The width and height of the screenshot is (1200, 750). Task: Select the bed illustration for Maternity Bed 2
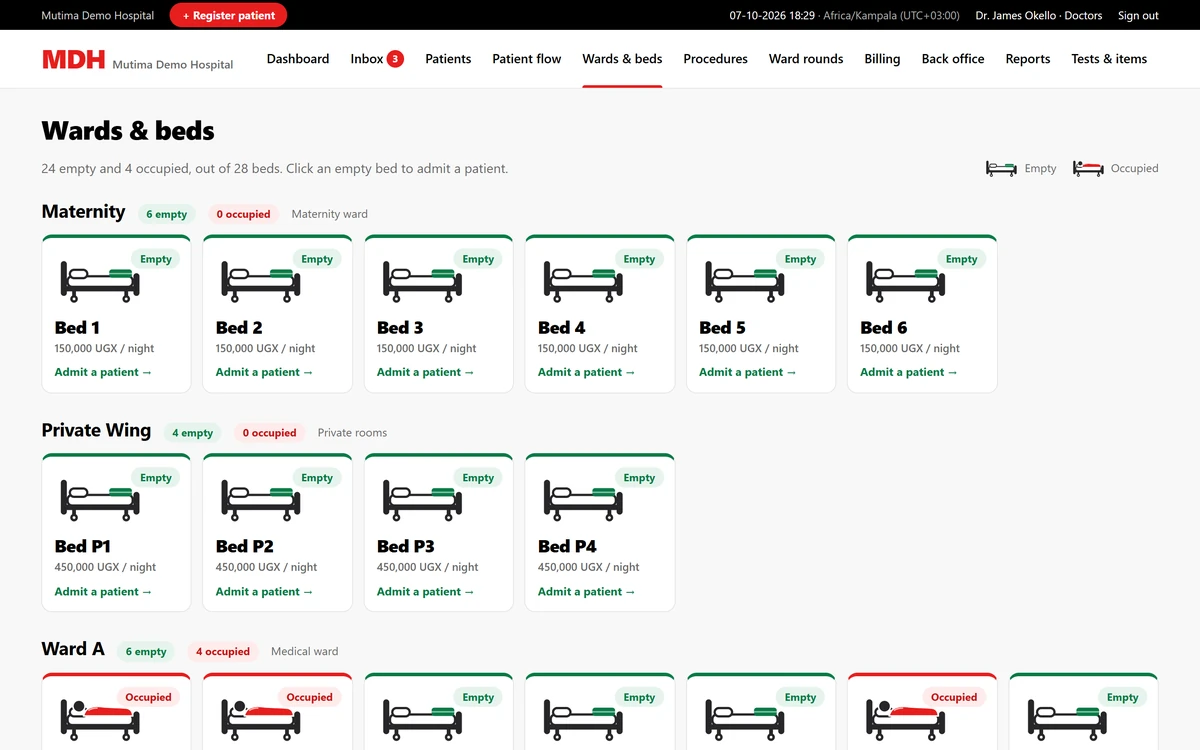[261, 281]
